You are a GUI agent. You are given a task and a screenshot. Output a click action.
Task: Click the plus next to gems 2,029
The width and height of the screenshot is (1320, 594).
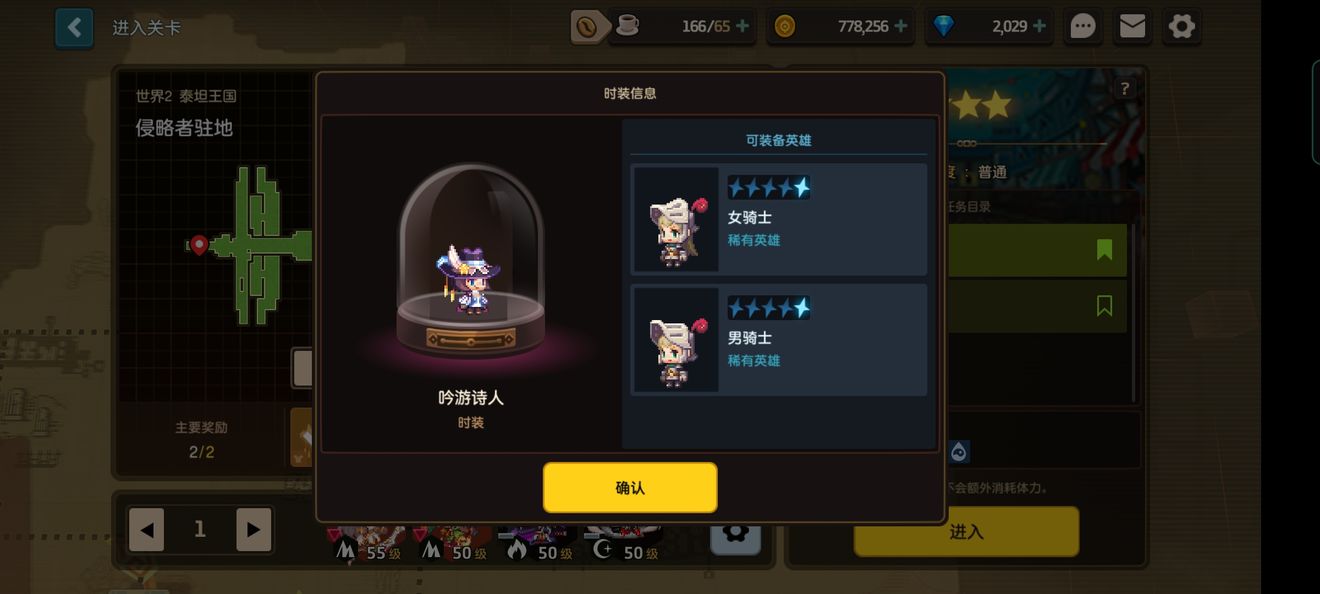pos(1040,27)
